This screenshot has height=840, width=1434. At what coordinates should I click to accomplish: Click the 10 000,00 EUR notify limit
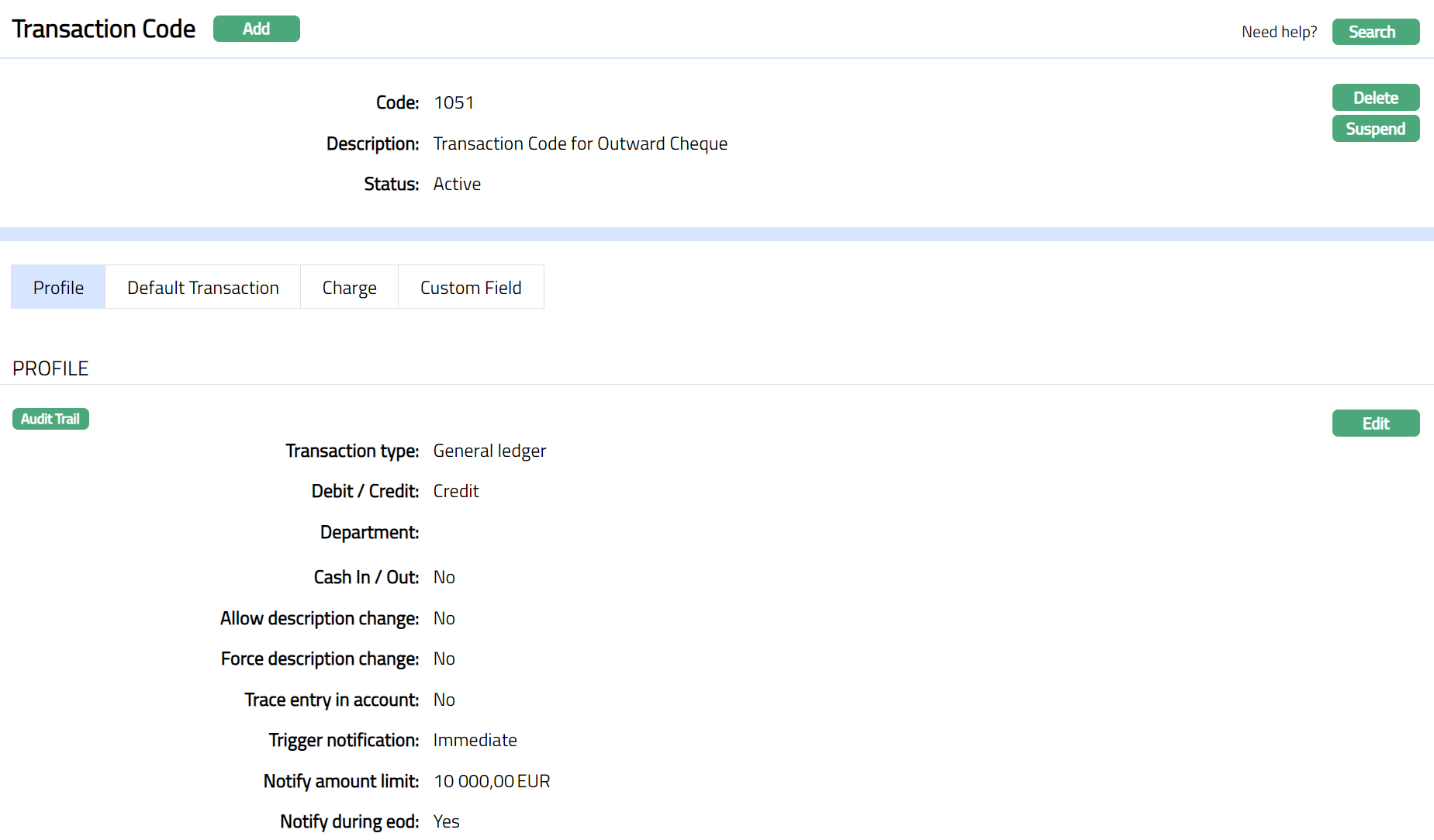coord(492,781)
